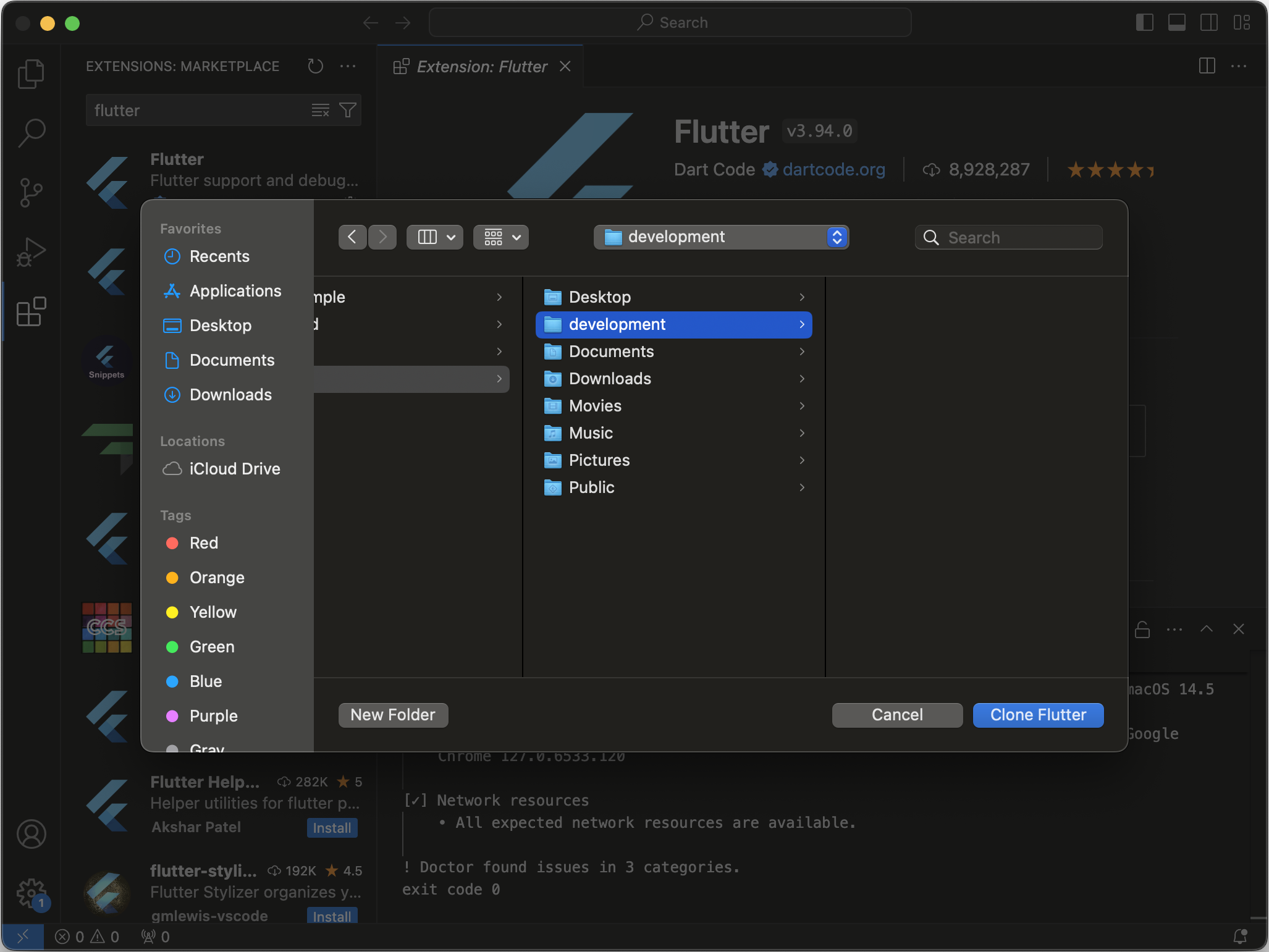The height and width of the screenshot is (952, 1269).
Task: Expand the Desktop folder chevron
Action: [802, 297]
